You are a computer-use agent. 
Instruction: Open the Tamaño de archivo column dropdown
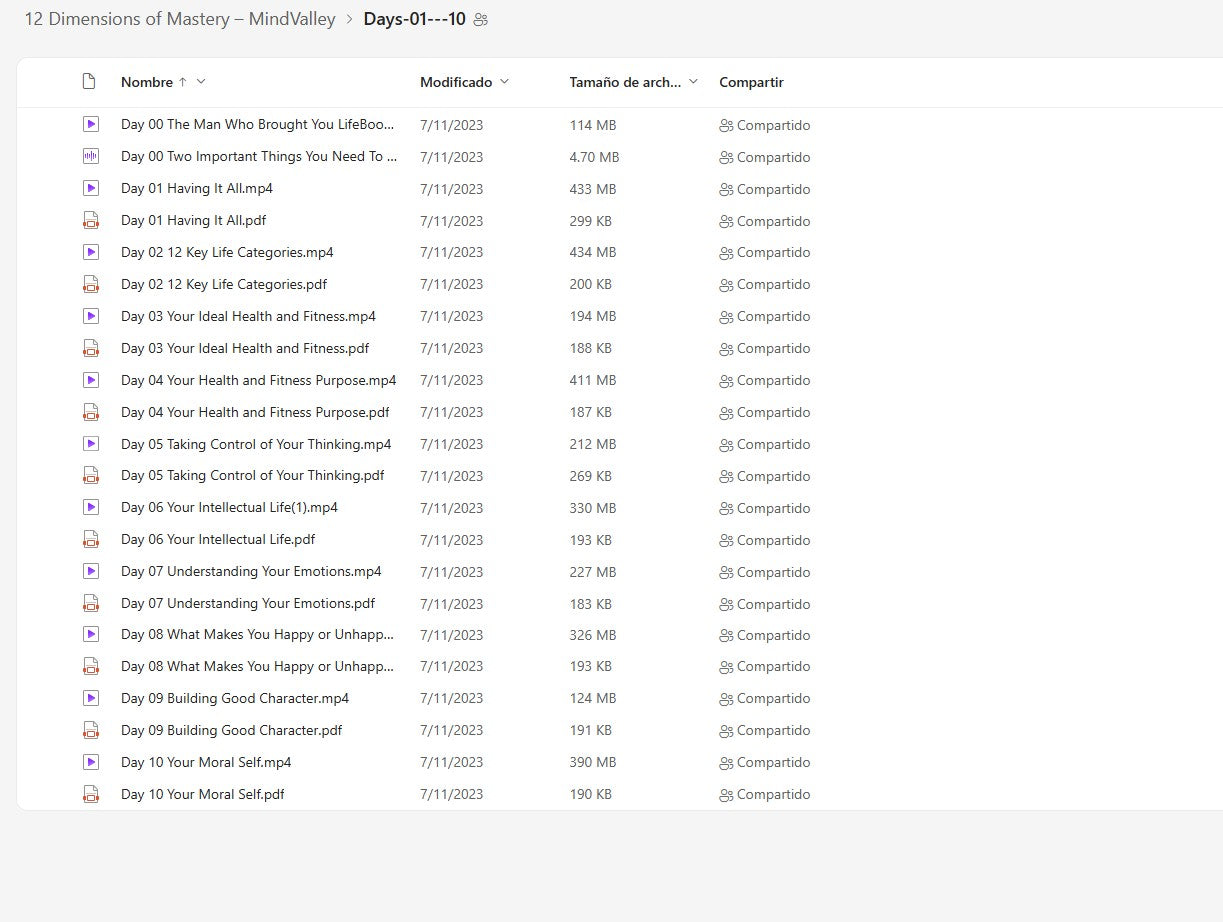[694, 82]
